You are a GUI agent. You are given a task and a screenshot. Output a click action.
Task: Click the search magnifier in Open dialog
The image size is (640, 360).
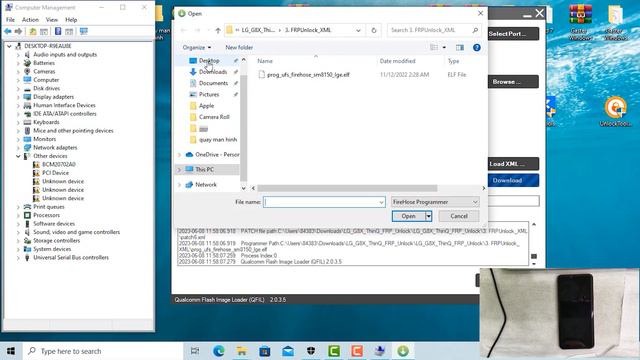click(x=475, y=30)
